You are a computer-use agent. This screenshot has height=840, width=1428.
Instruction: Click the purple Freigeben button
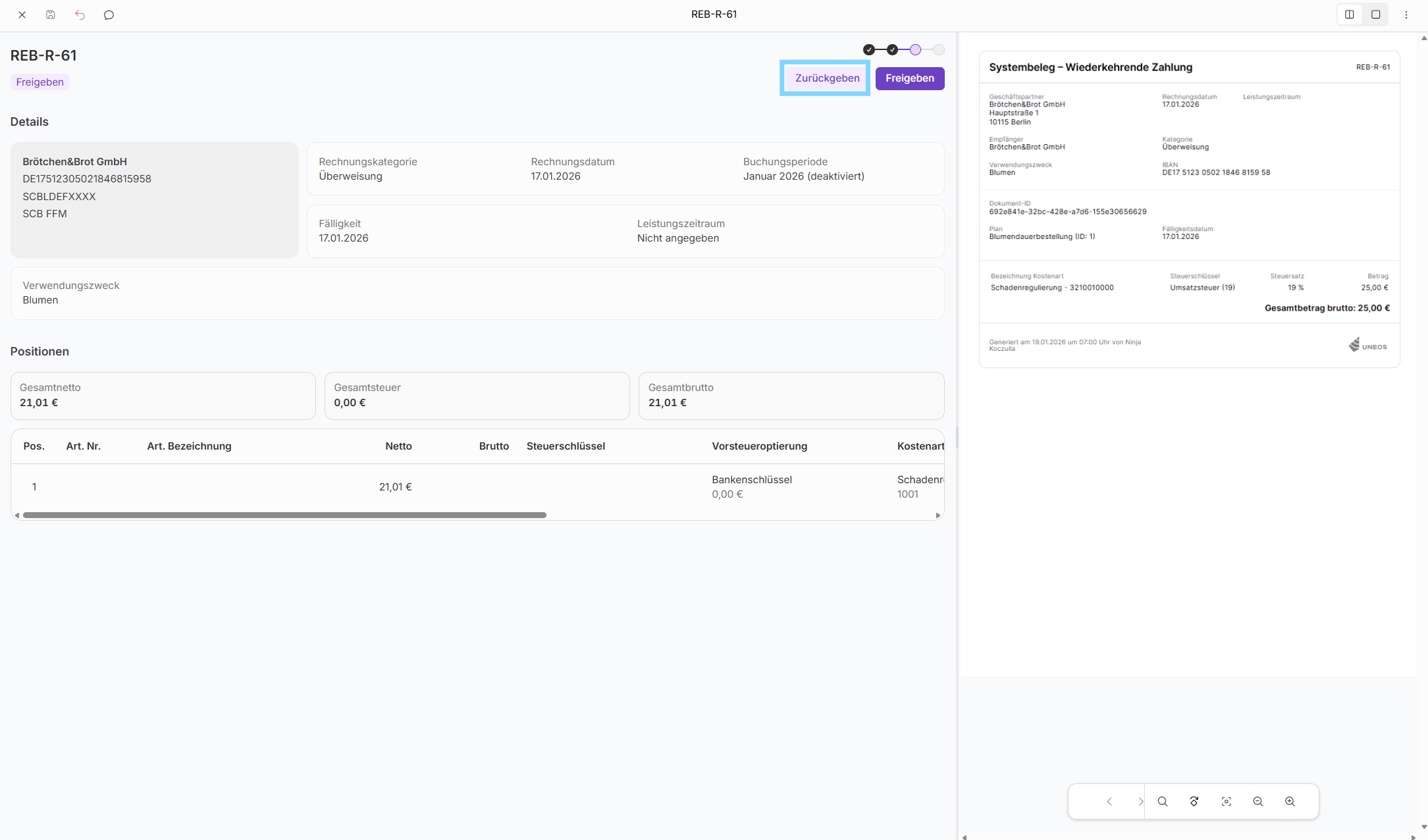click(909, 78)
